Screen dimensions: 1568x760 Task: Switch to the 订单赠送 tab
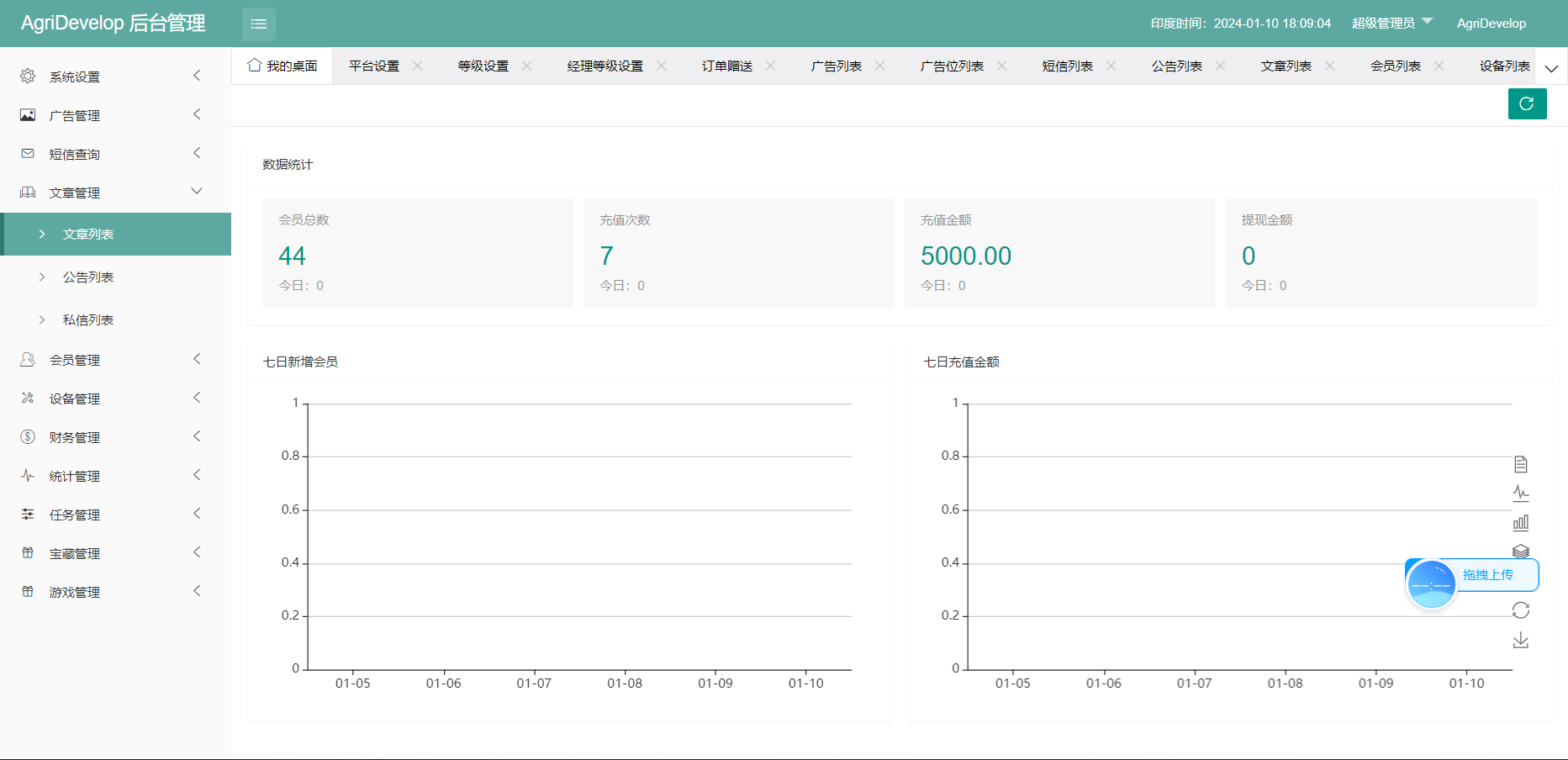[727, 66]
